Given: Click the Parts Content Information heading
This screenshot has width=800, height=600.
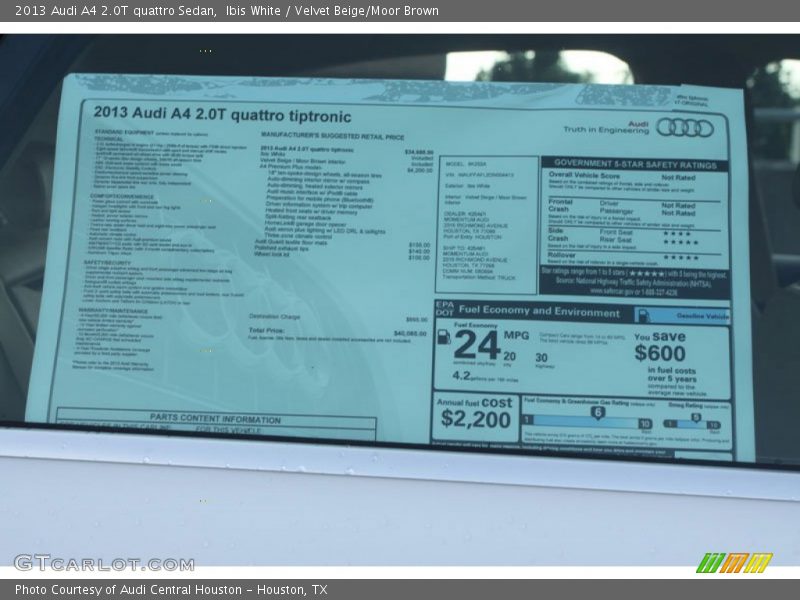Looking at the screenshot, I should 215,418.
